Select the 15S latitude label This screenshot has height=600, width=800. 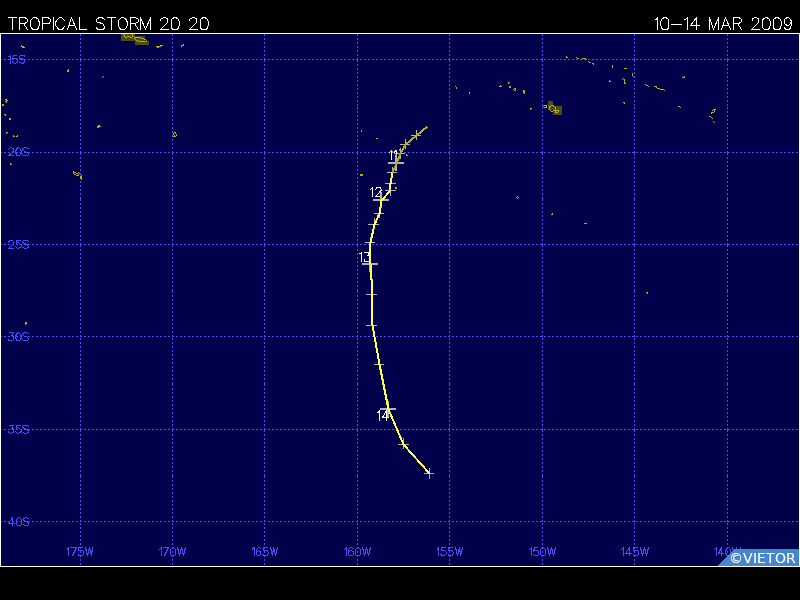point(16,60)
